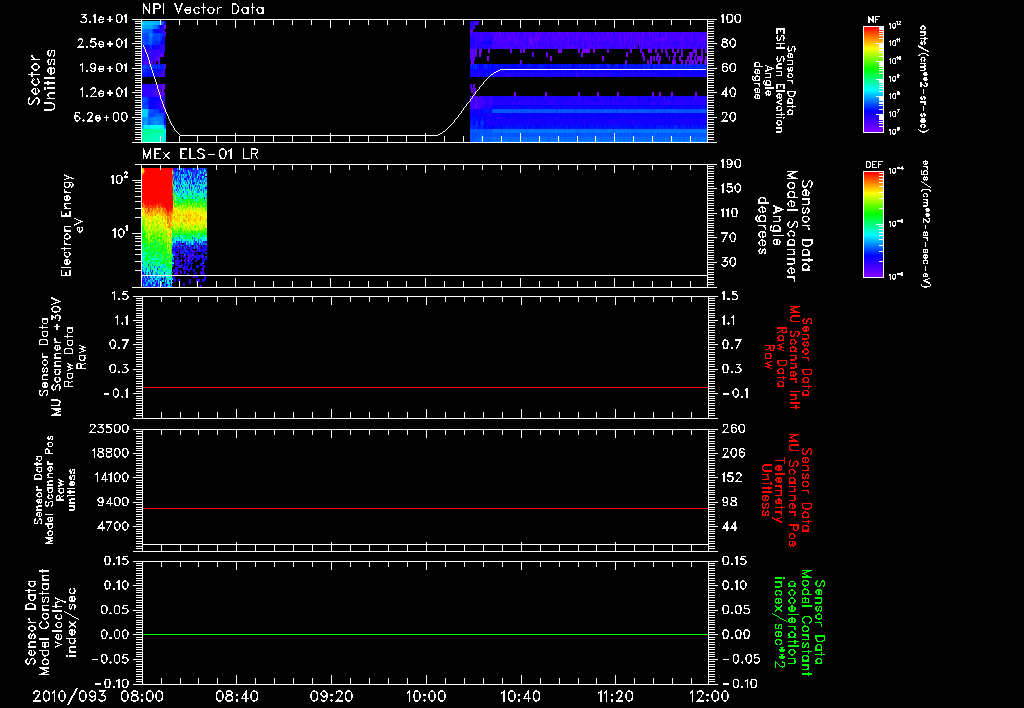Click the '10:00' time tick label
The image size is (1024, 708).
coord(425,696)
